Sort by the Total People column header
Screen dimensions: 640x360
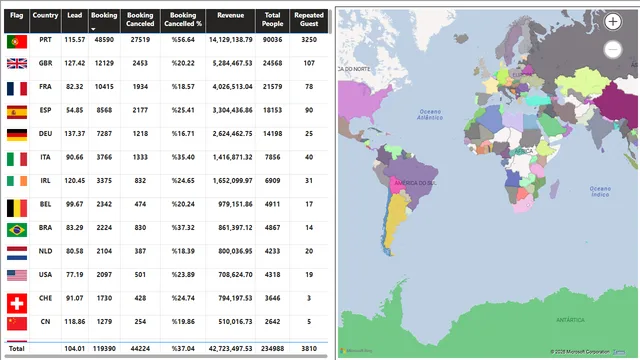[272, 20]
